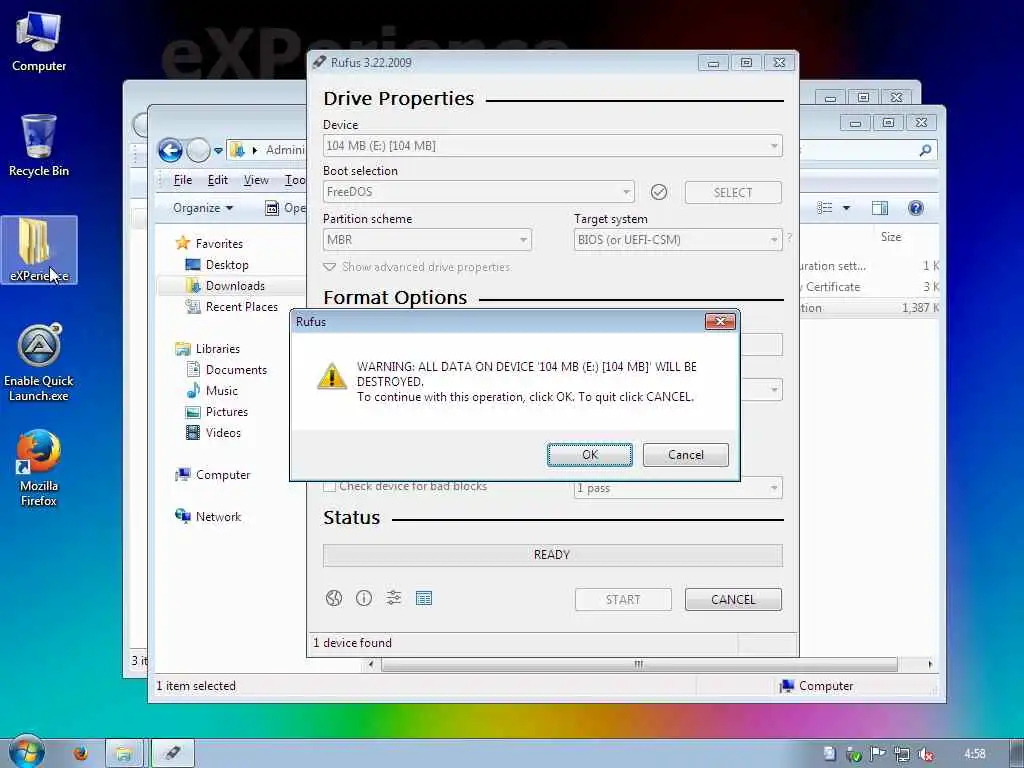Cancel the Rufus data destruction warning
Image resolution: width=1024 pixels, height=768 pixels.
[685, 455]
